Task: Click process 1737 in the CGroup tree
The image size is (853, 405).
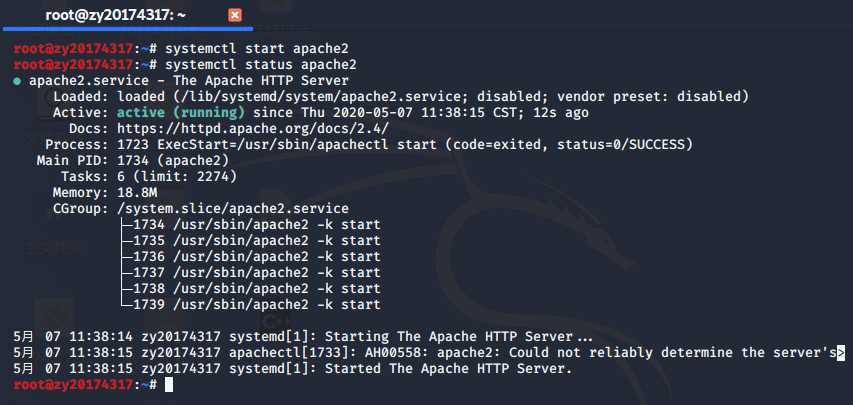Action: [x=252, y=273]
